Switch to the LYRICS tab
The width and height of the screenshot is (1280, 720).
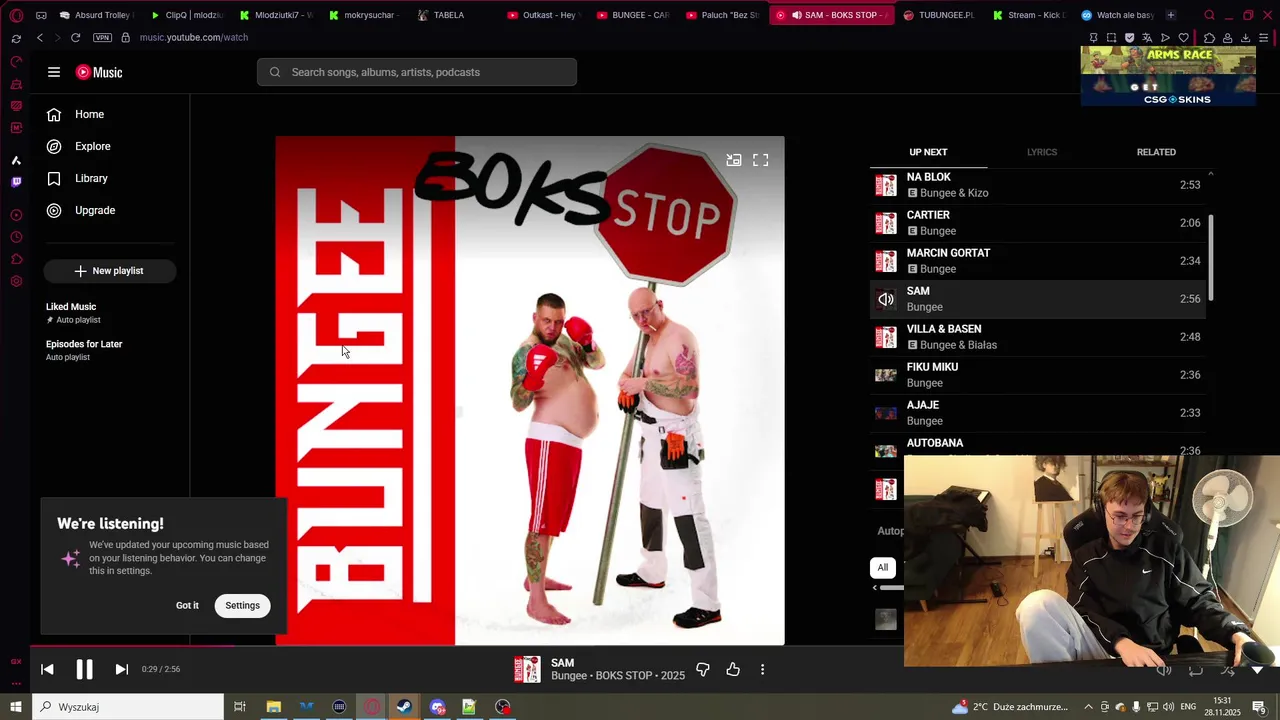[x=1042, y=152]
